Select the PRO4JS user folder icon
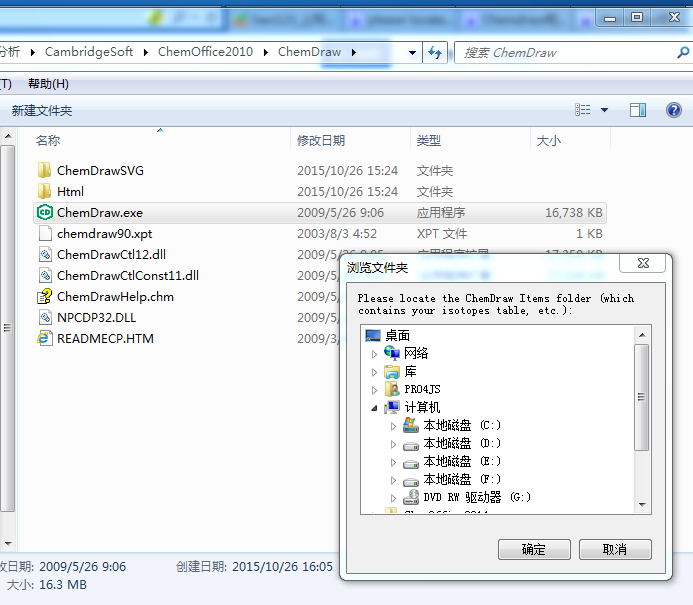The image size is (693, 605). [x=392, y=389]
